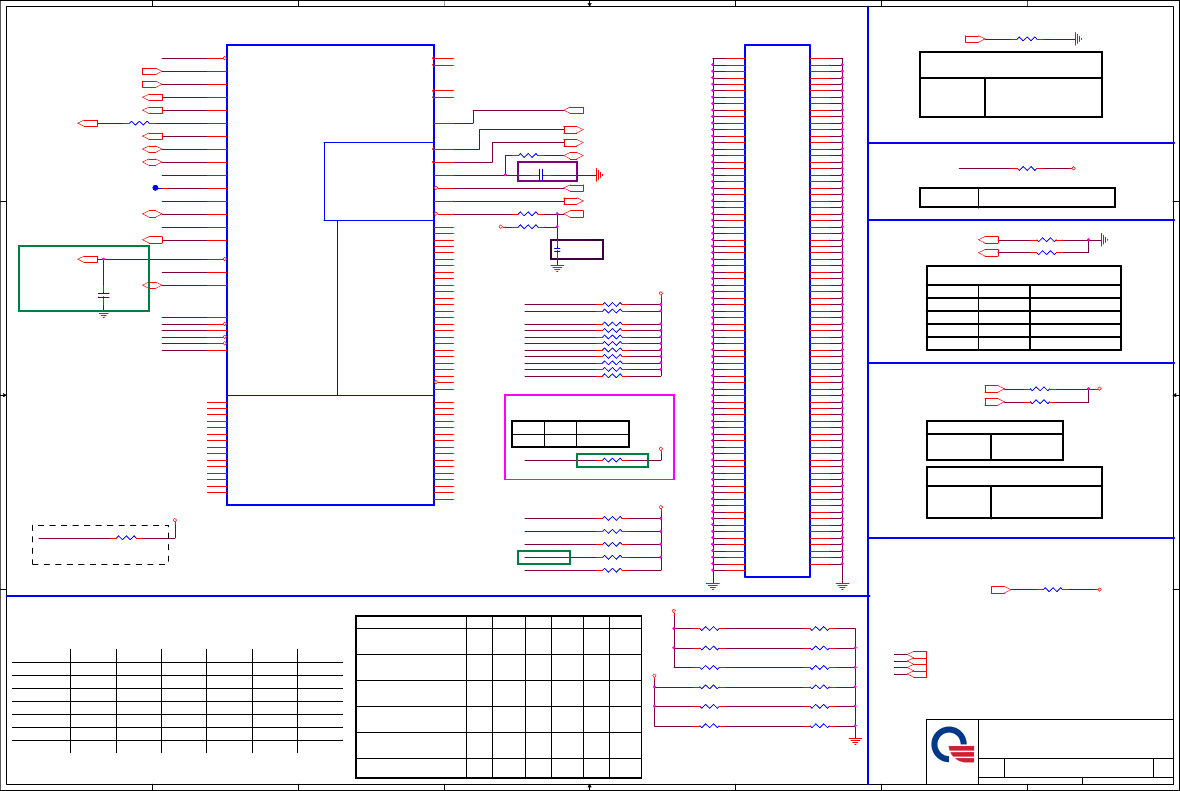Select the capacitor in the dark purple box
Screen dimensions: 1180x791
tap(557, 250)
